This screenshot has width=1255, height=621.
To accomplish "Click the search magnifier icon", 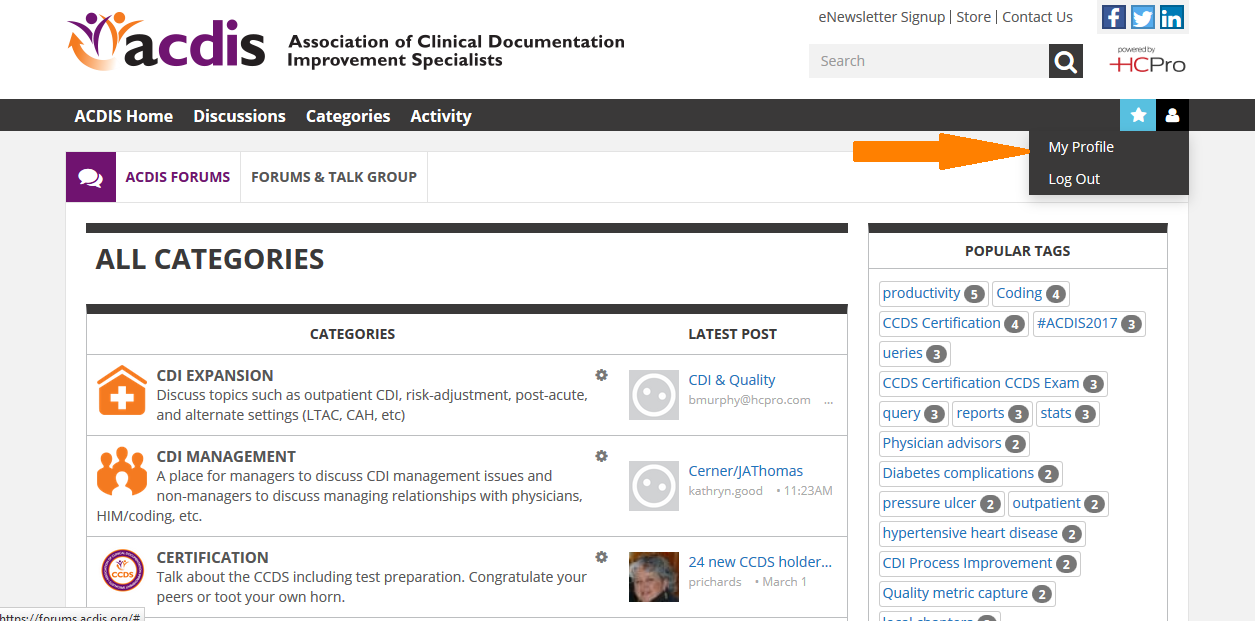I will point(1064,60).
